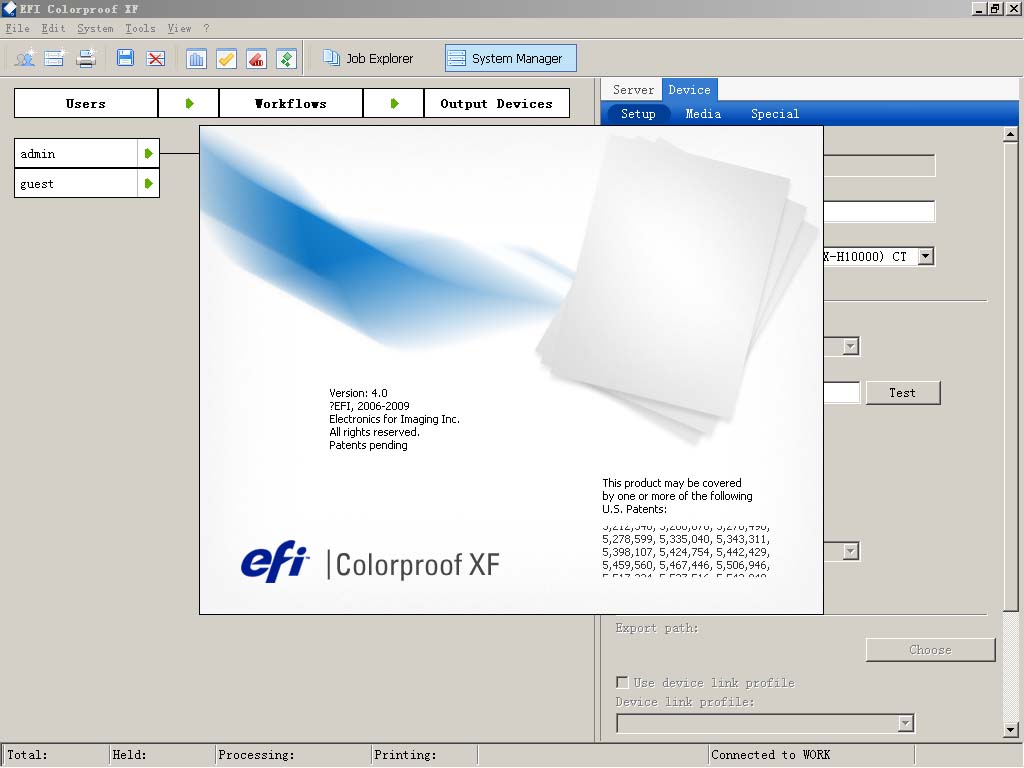Click the red marker toolbar icon
Viewport: 1024px width, 768px height.
point(256,59)
